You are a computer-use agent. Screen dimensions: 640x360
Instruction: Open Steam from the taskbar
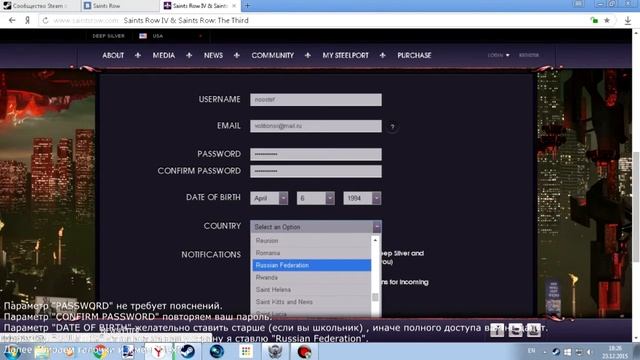tap(187, 351)
